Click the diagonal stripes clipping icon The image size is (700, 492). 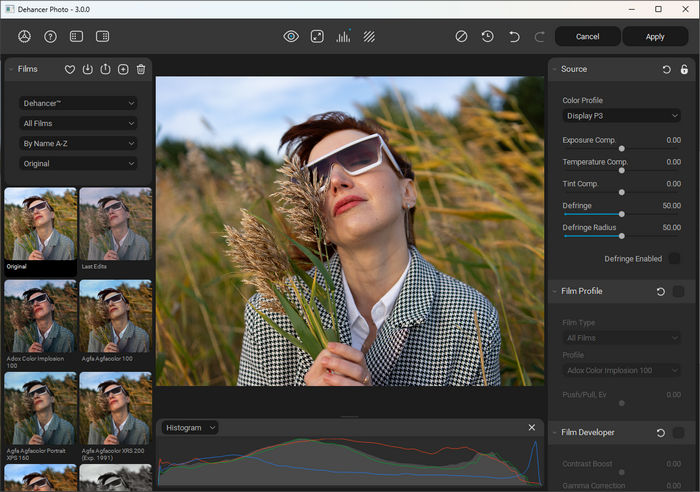click(x=369, y=37)
